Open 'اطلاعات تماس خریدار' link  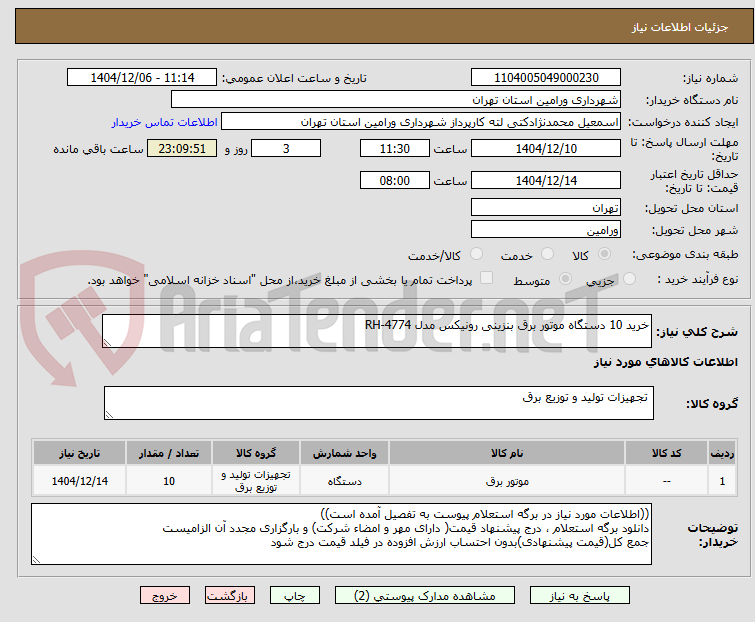pyautogui.click(x=165, y=122)
